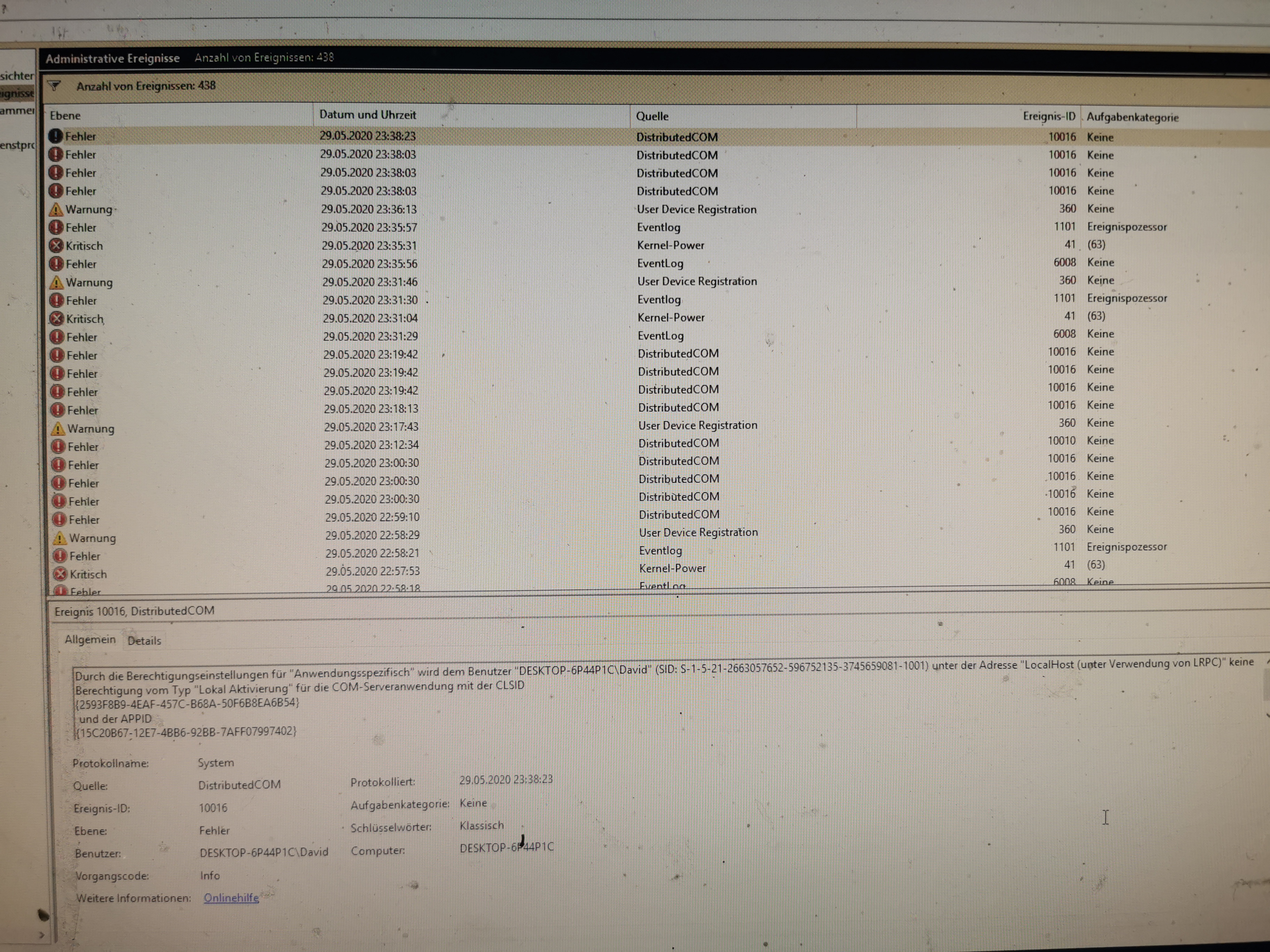Switch to the Details tab
The height and width of the screenshot is (952, 1270).
pyautogui.click(x=144, y=641)
